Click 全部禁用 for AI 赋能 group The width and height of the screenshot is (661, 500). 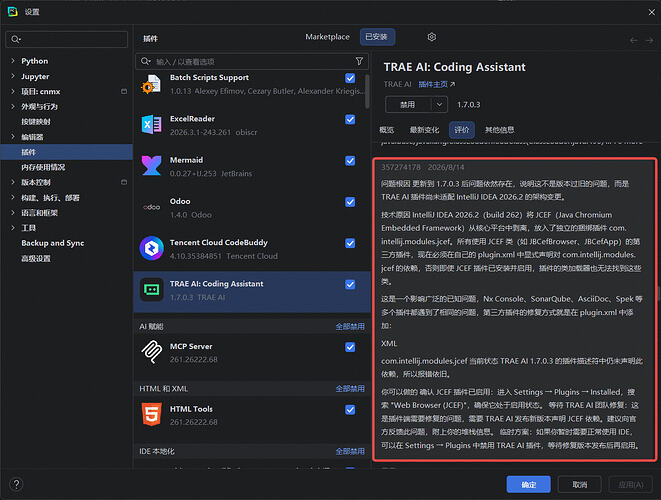coord(350,326)
